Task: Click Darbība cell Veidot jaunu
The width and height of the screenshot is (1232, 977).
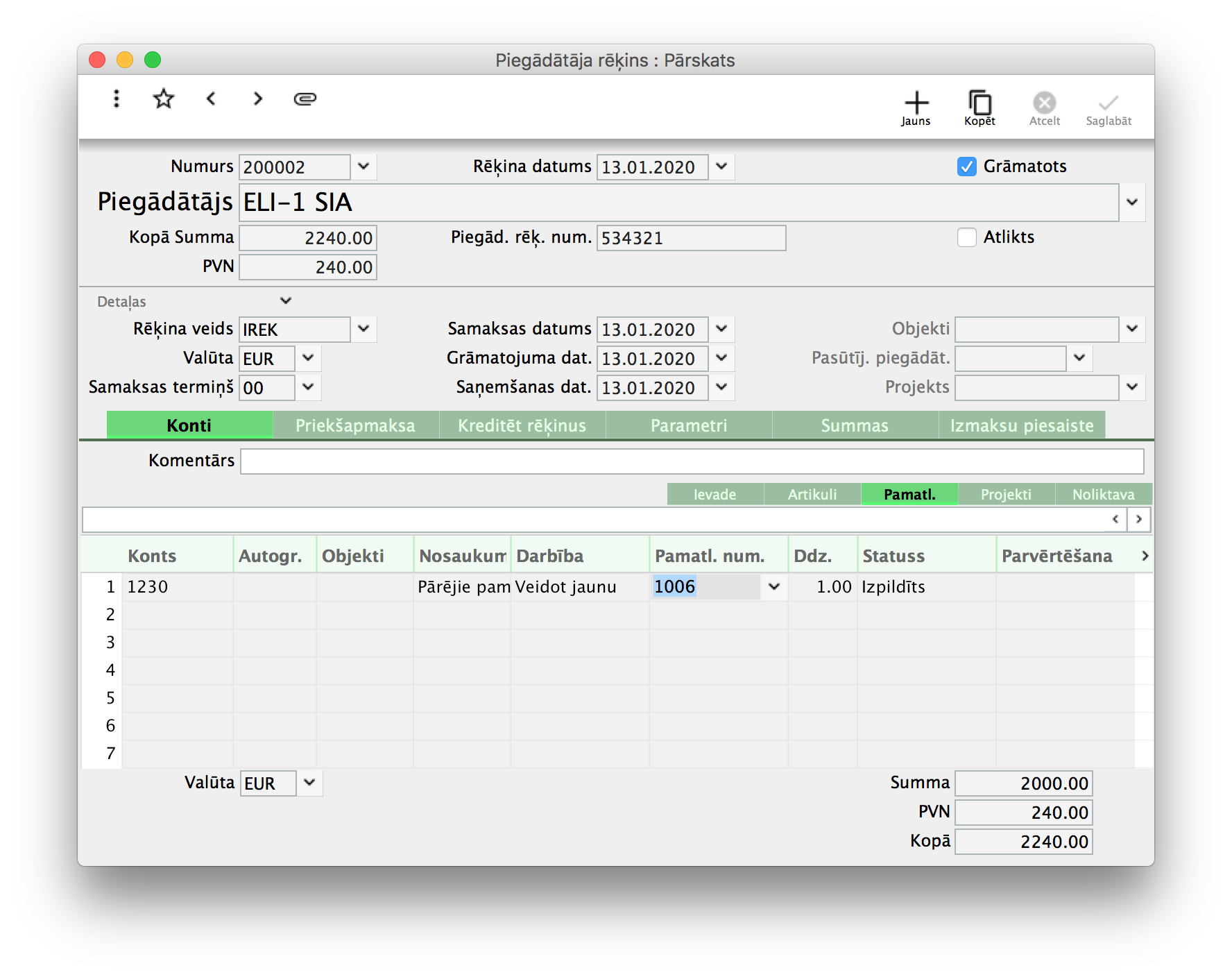Action: coord(580,587)
